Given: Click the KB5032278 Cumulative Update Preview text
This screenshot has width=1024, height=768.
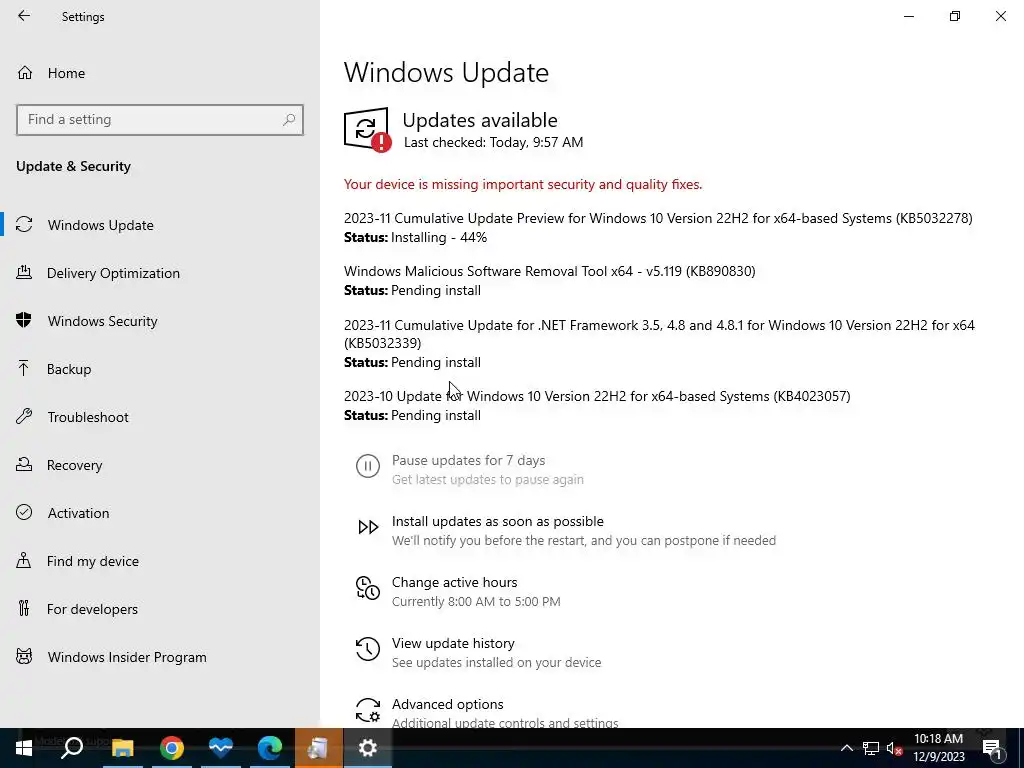Looking at the screenshot, I should [x=658, y=218].
